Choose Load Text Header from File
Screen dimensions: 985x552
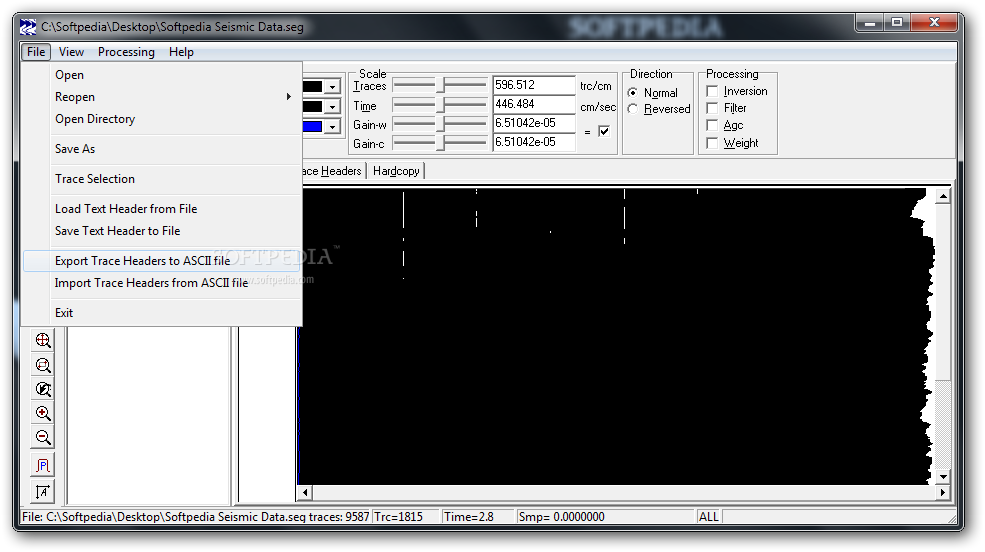161,208
